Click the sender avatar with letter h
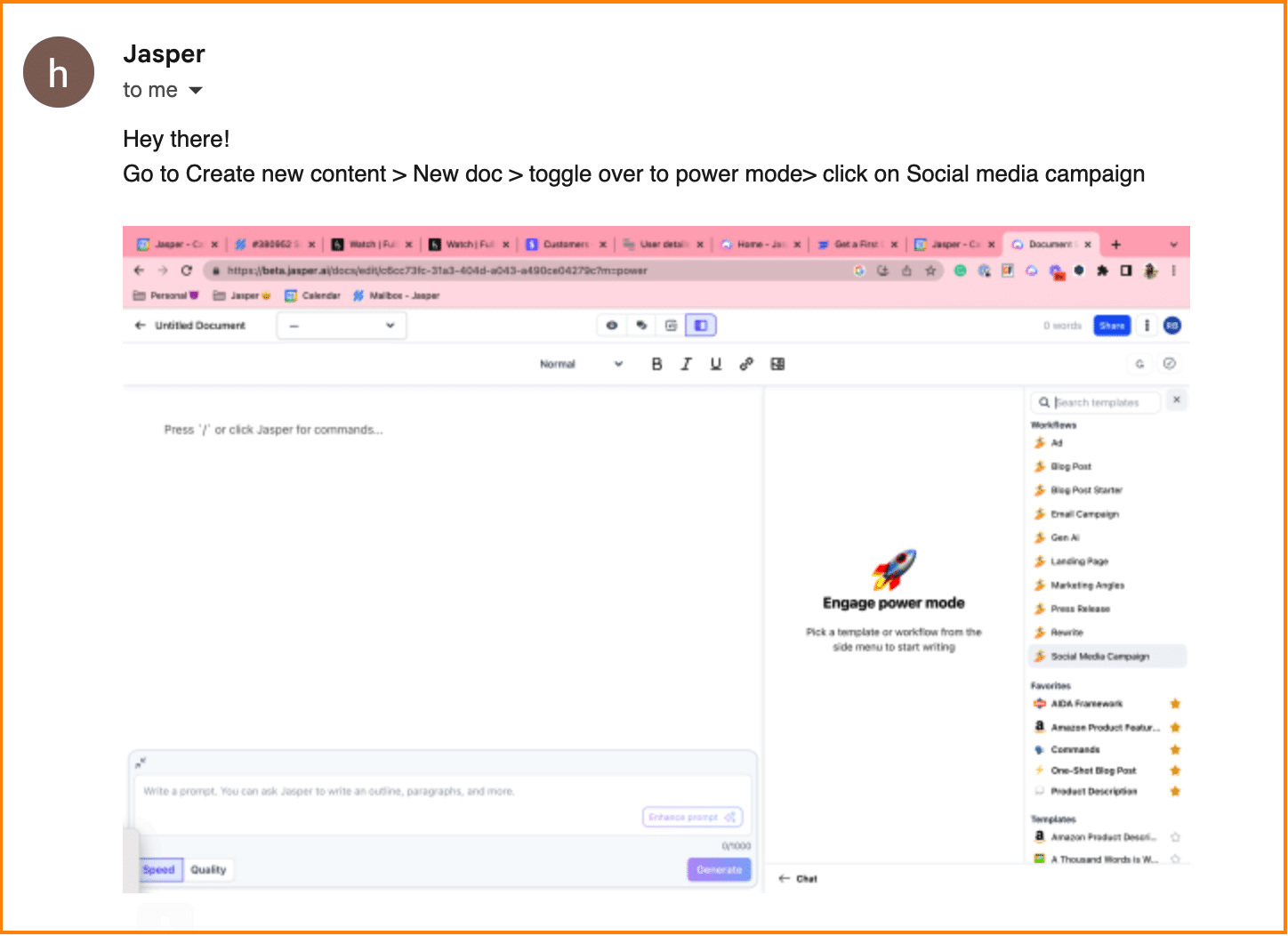The image size is (1288, 936). pyautogui.click(x=59, y=72)
